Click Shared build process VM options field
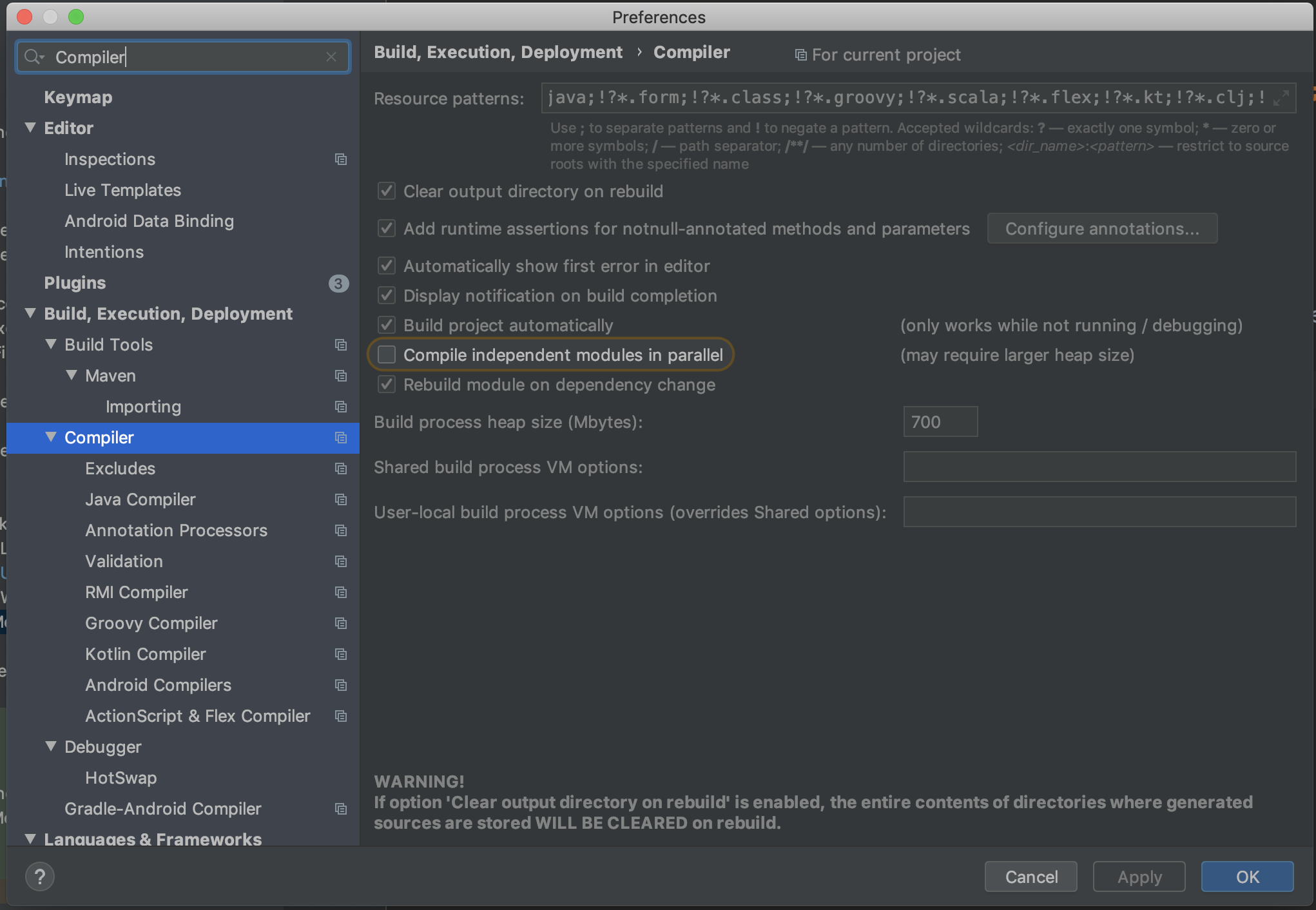The width and height of the screenshot is (1316, 910). point(1099,467)
